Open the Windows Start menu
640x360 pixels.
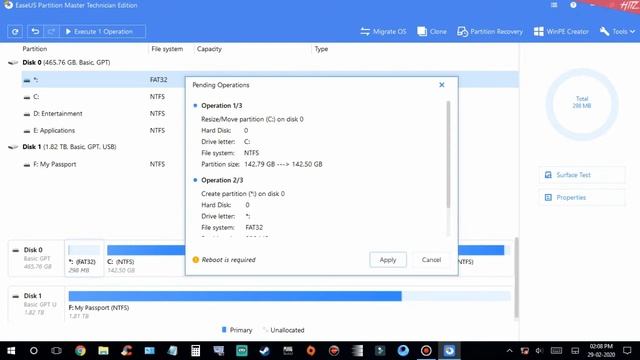(x=11, y=351)
